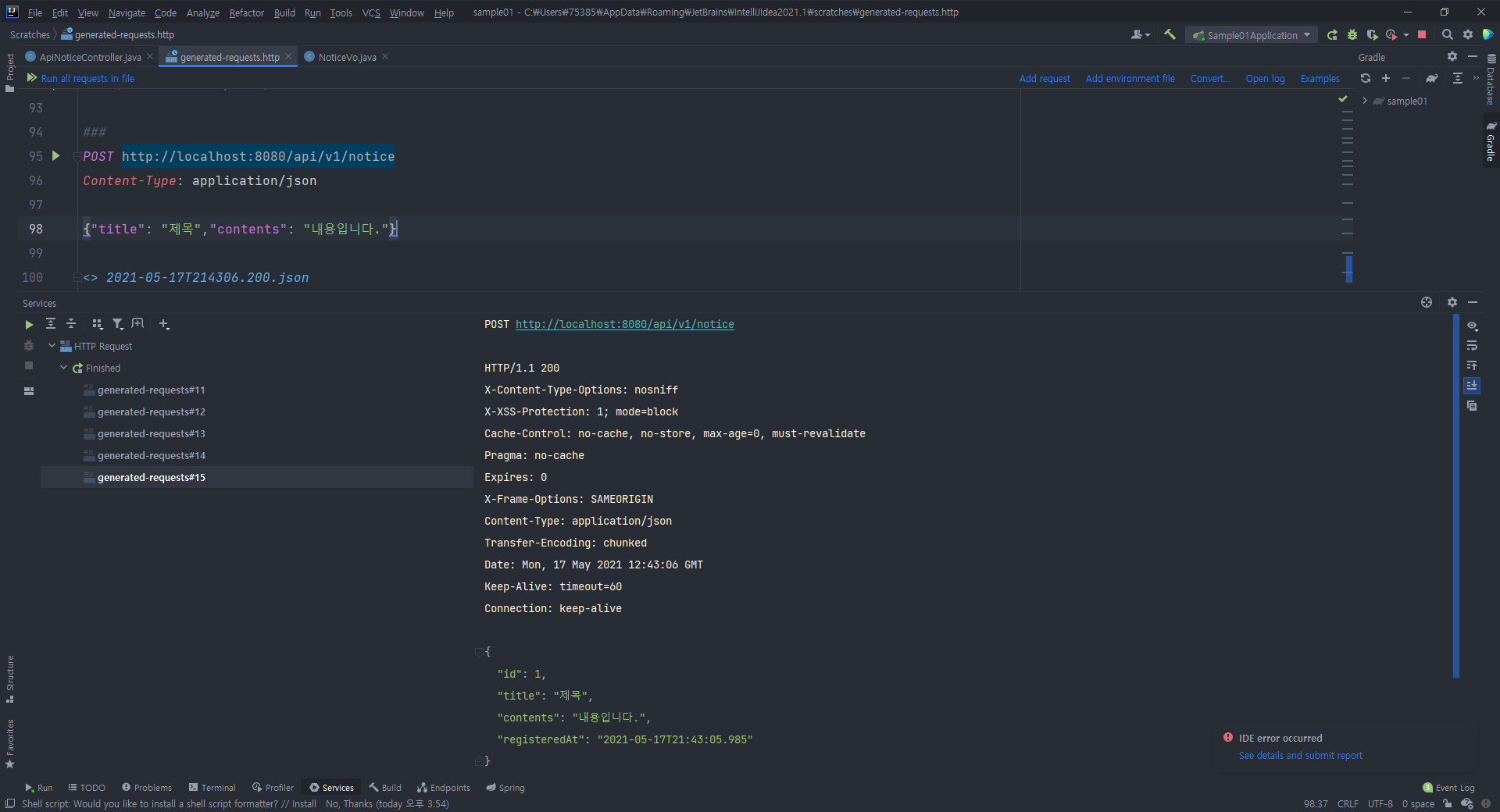1500x812 pixels.
Task: Switch to NoticeVo.java tab
Action: pos(347,57)
